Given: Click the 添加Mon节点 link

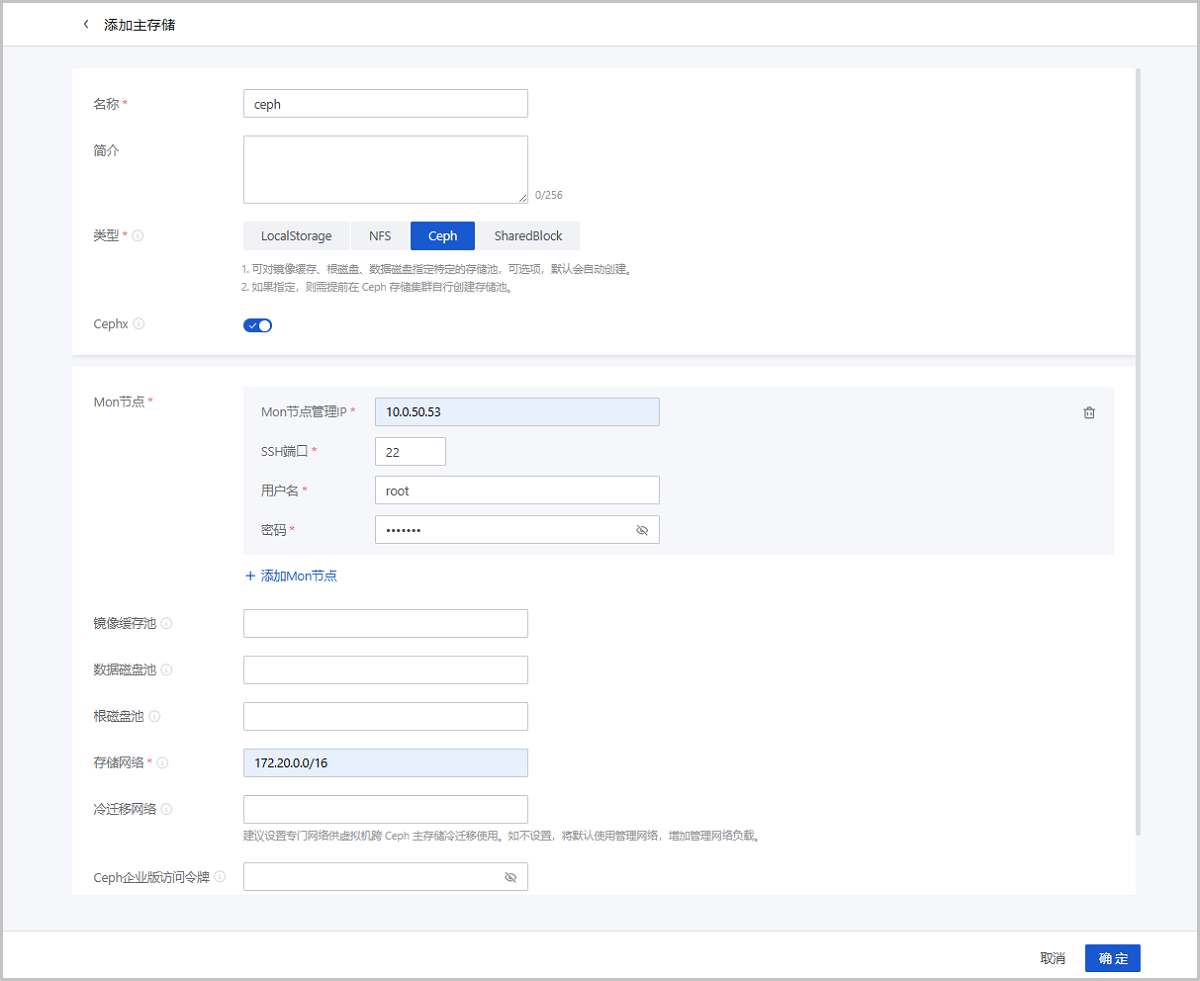Looking at the screenshot, I should point(291,576).
